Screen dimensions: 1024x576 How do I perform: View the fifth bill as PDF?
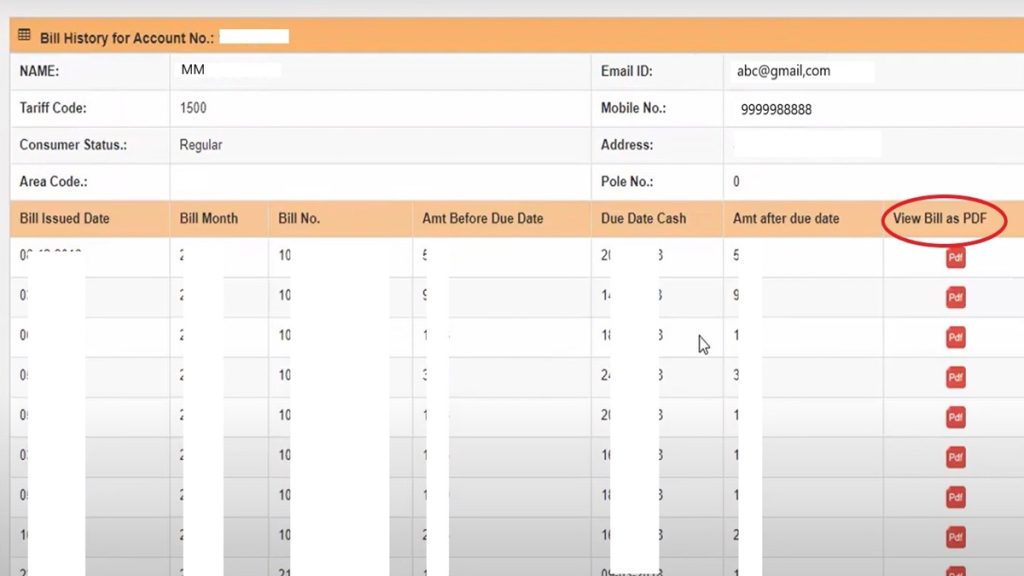pyautogui.click(x=955, y=417)
